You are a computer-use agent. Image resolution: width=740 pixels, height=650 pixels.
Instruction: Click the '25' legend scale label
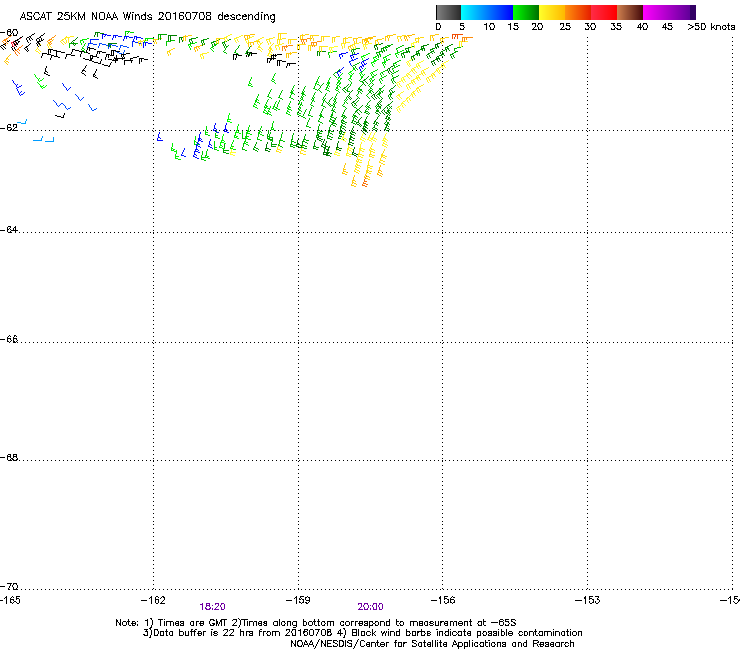[565, 27]
